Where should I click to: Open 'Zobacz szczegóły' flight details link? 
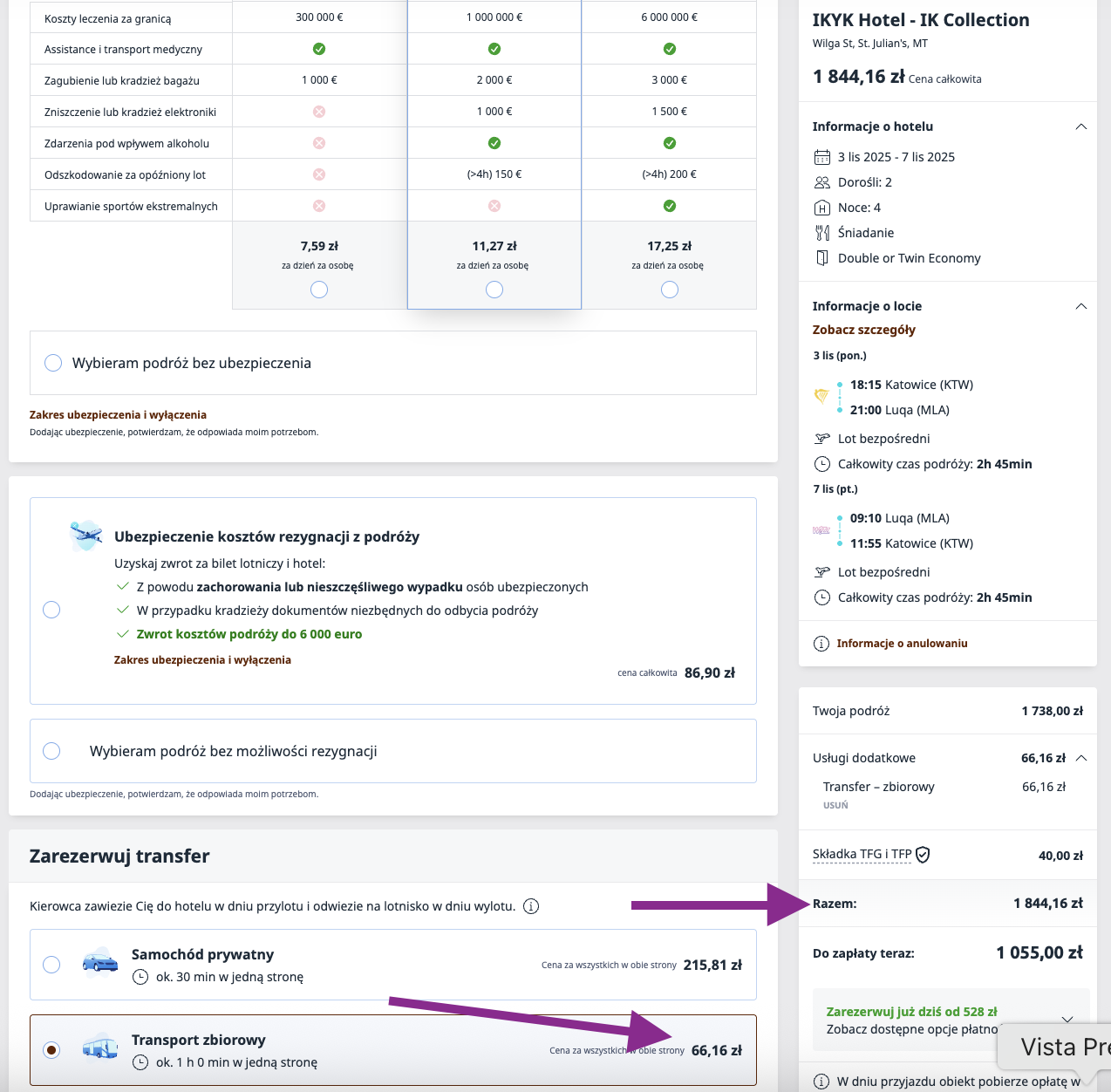tap(864, 330)
